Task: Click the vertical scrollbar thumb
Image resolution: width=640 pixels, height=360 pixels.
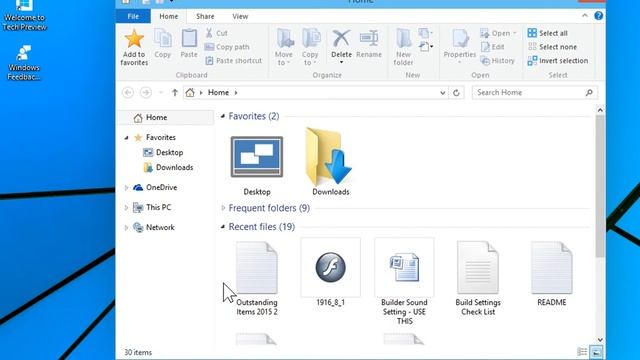Action: (x=600, y=186)
